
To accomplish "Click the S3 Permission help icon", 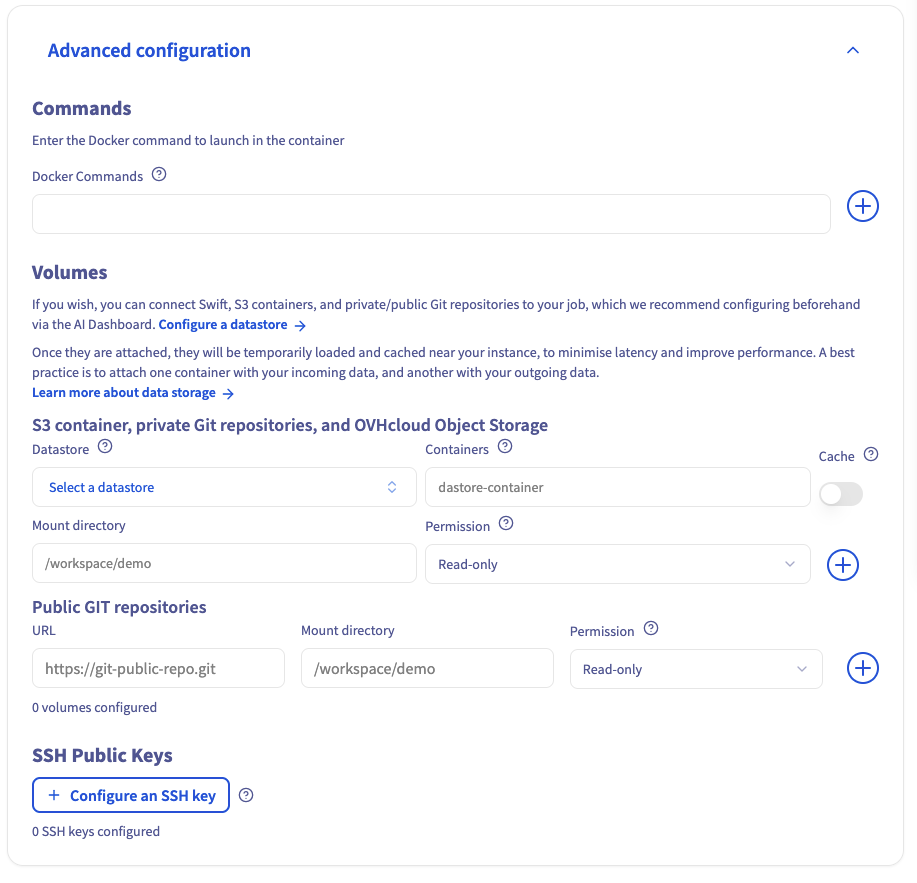I will (506, 524).
